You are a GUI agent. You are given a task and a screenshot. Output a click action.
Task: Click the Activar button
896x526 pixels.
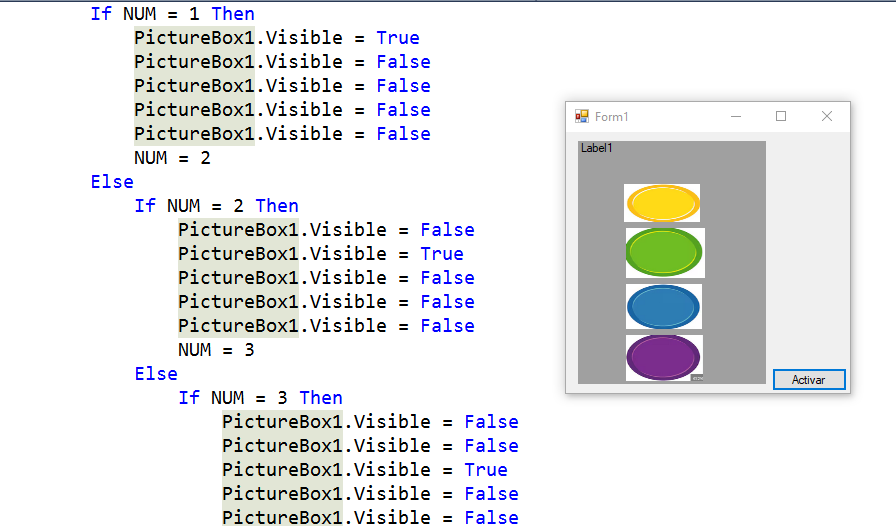point(809,380)
